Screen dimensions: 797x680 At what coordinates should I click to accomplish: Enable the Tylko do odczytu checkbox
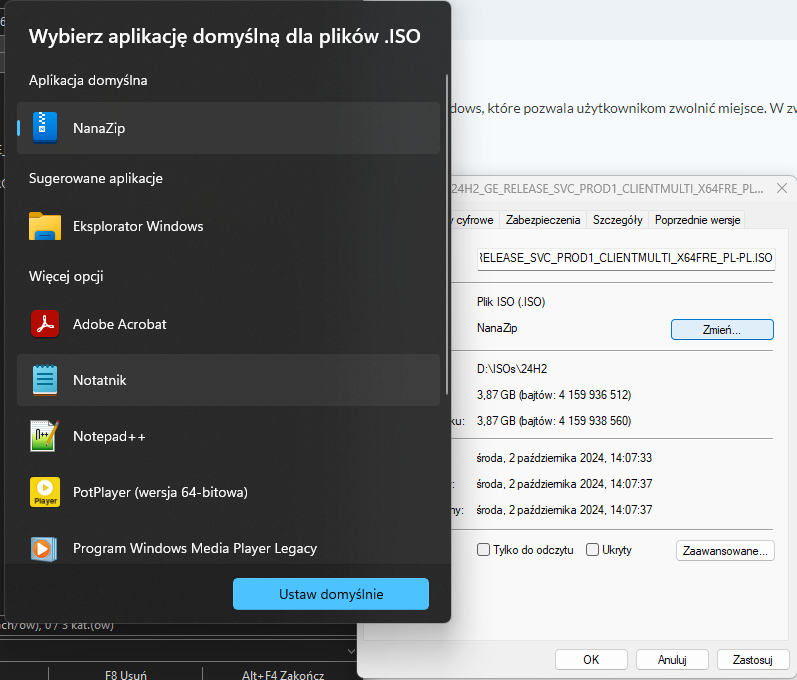click(484, 550)
